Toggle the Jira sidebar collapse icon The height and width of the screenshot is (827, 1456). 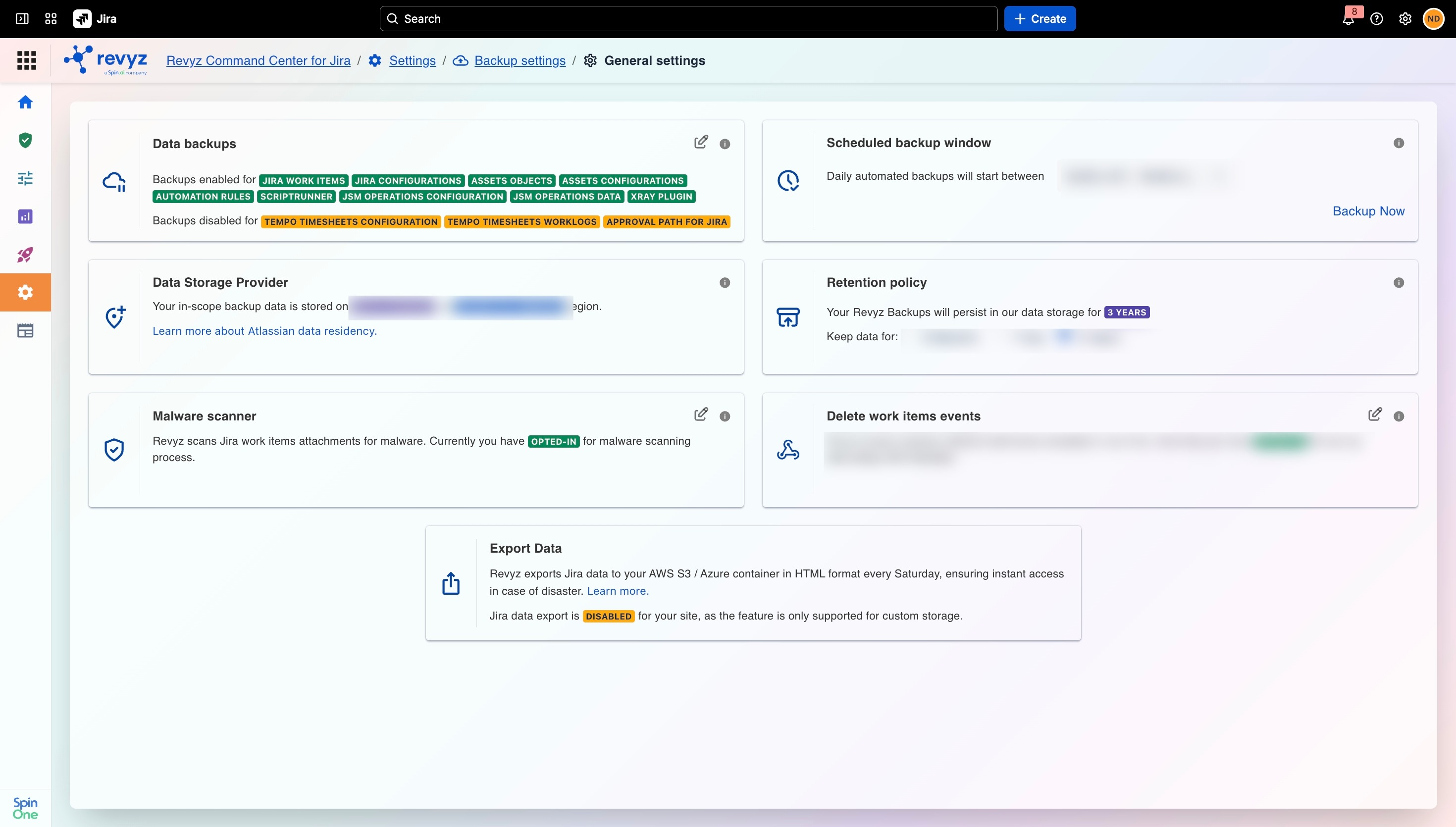click(22, 19)
